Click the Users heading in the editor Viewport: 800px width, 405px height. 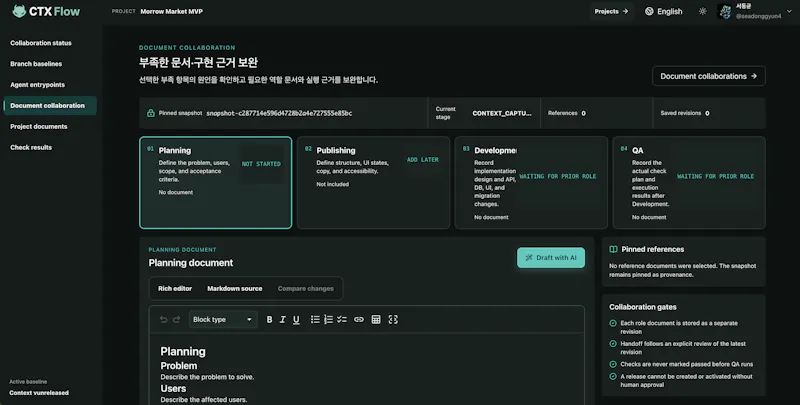pos(173,388)
